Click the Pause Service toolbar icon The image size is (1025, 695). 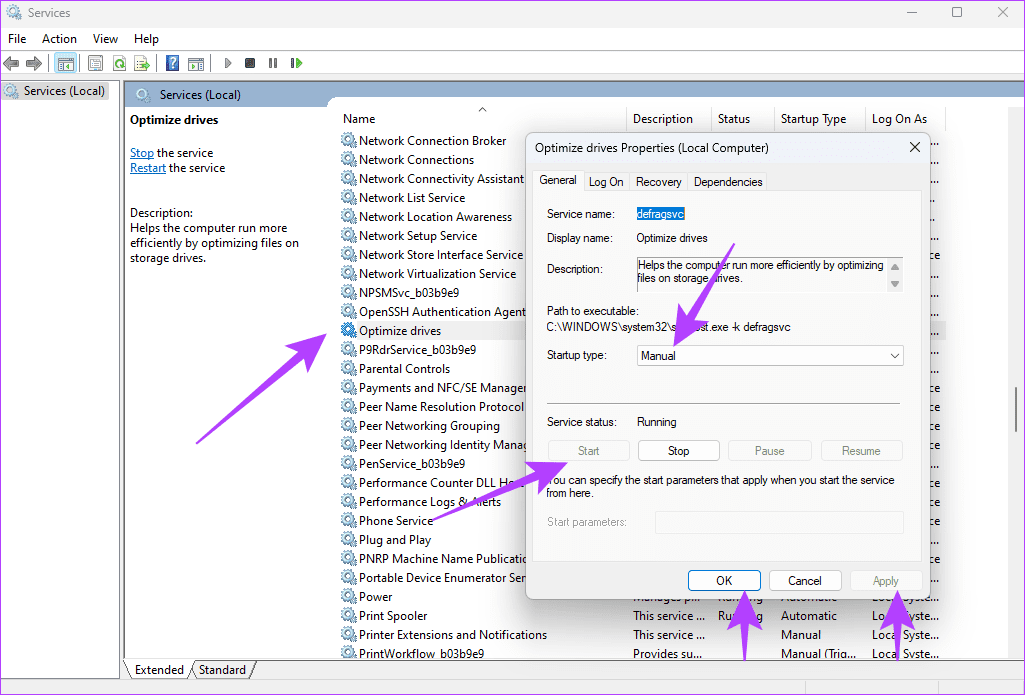(273, 63)
